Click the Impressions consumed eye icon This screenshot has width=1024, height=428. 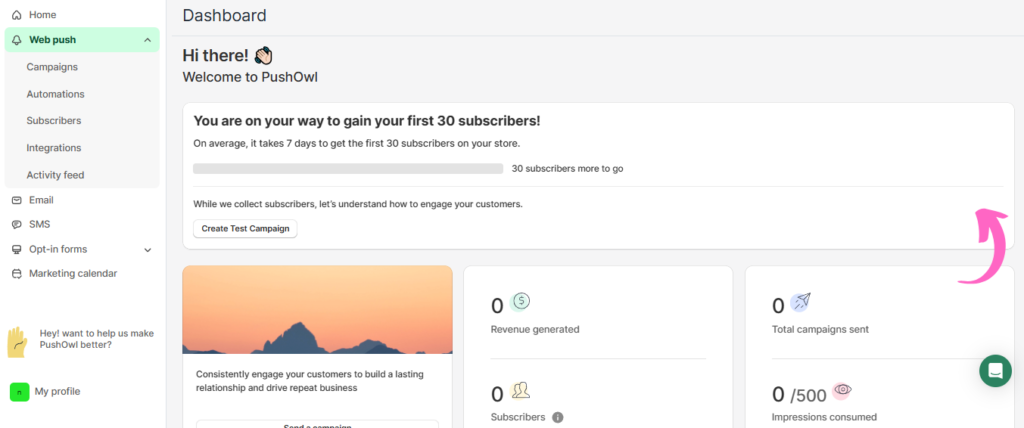pyautogui.click(x=842, y=390)
